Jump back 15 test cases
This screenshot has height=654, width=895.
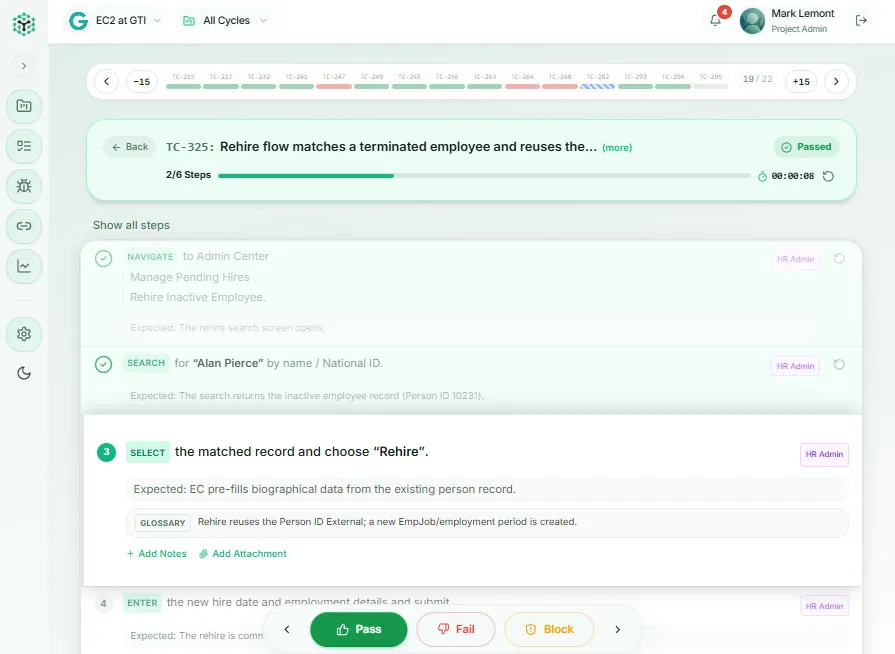[142, 82]
